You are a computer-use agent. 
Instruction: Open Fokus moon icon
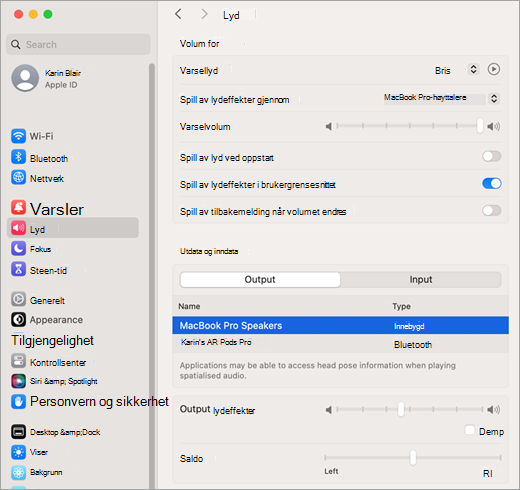tap(18, 249)
